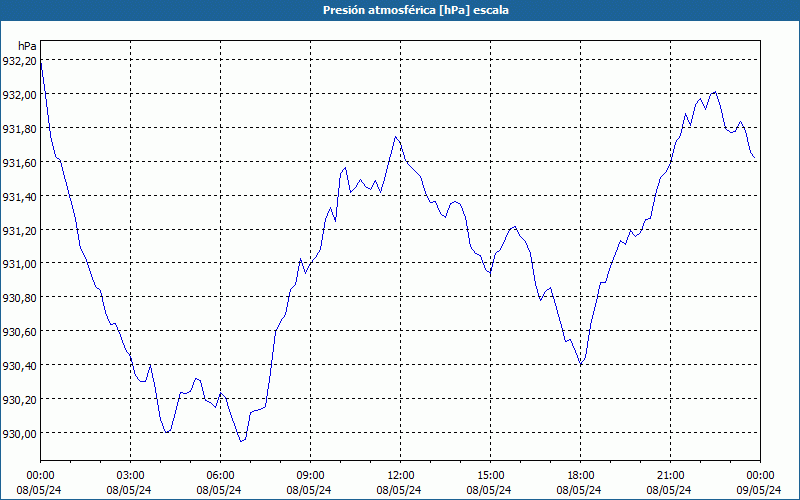Select the 932,20 y-axis value
Screen dimensions: 800x500
19,61
